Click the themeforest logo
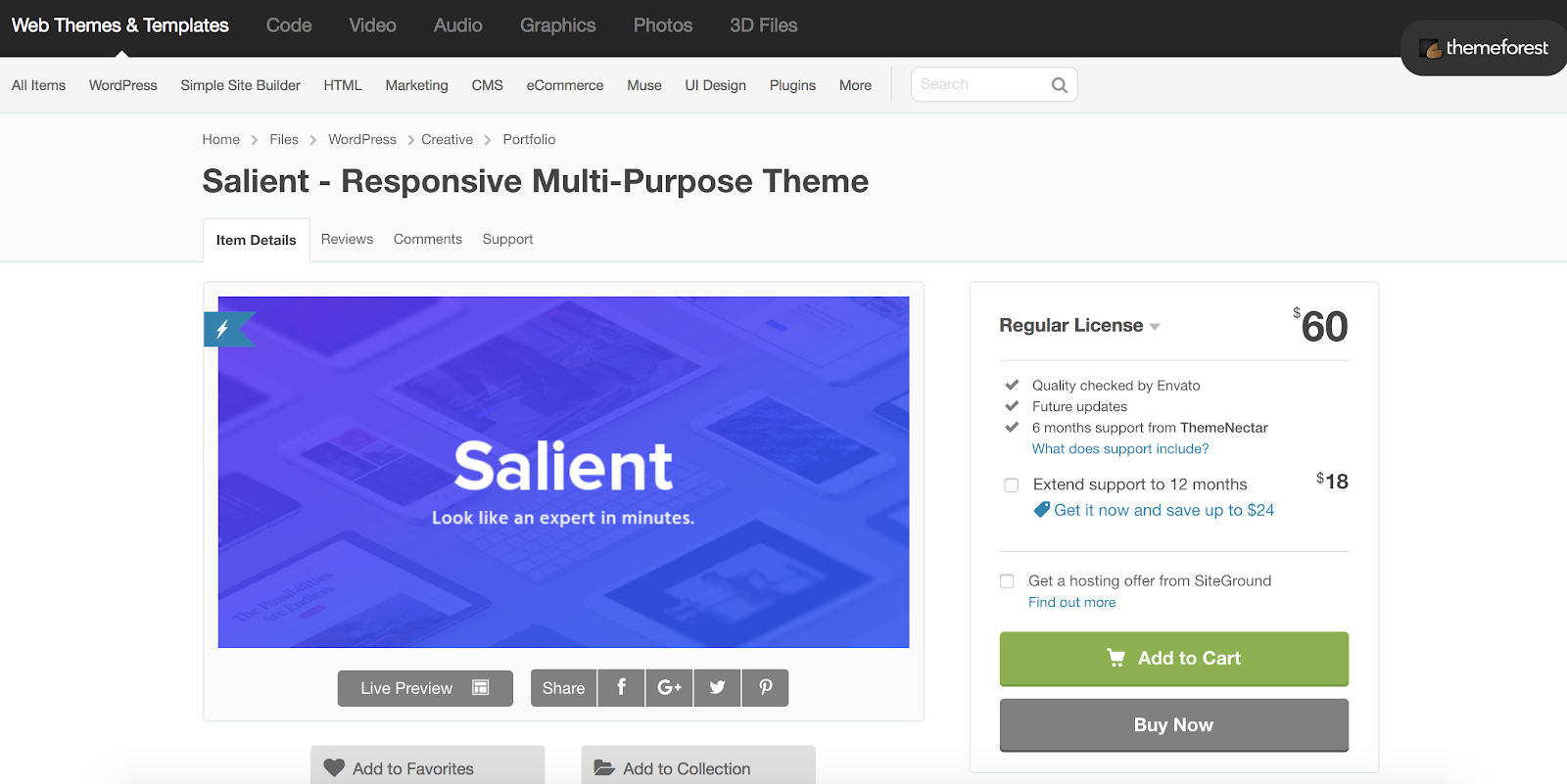Viewport: 1567px width, 784px height. point(1485,48)
